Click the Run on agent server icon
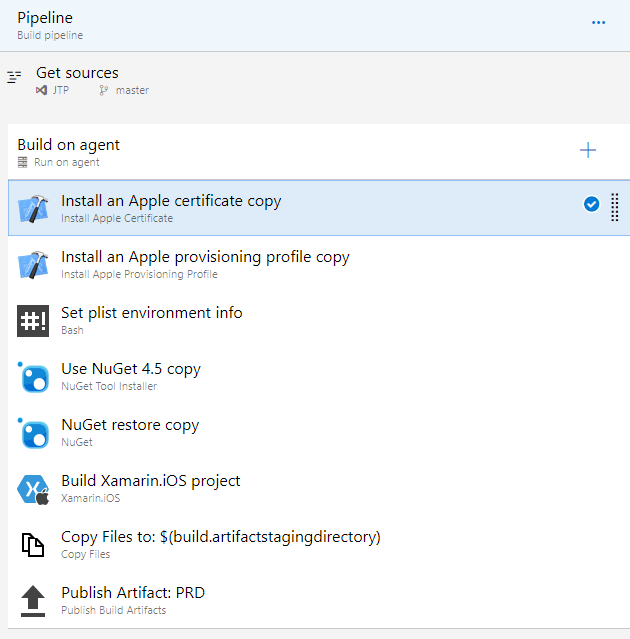630x639 pixels. click(x=22, y=162)
